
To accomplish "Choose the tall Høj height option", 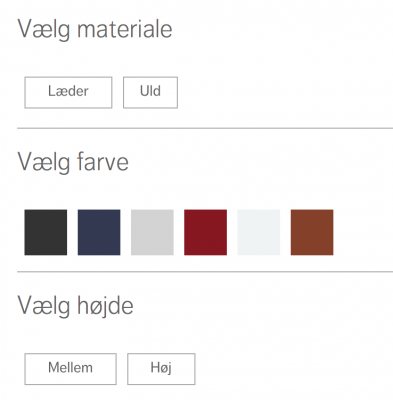I will point(161,369).
